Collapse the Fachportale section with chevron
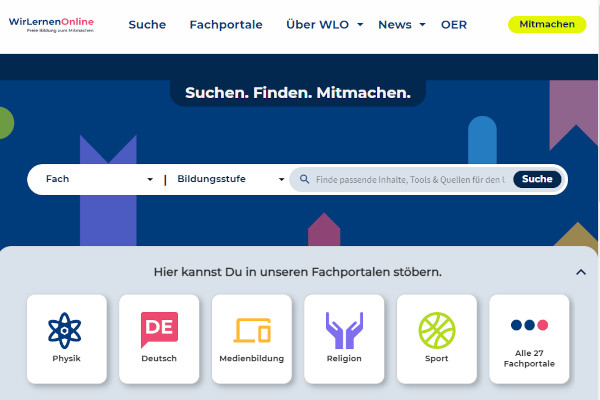 (581, 272)
